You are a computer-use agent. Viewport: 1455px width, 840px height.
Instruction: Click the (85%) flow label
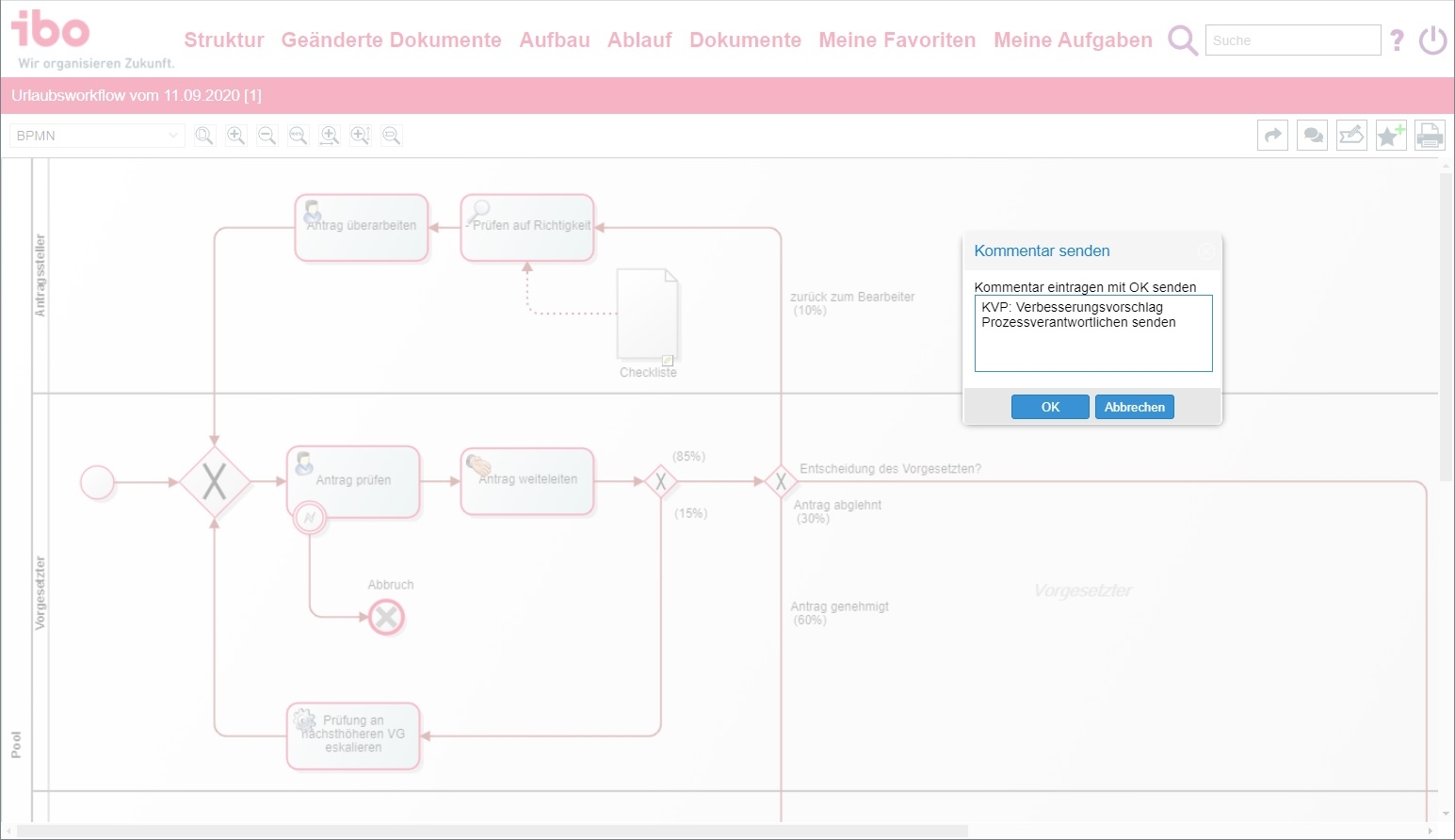(x=688, y=457)
